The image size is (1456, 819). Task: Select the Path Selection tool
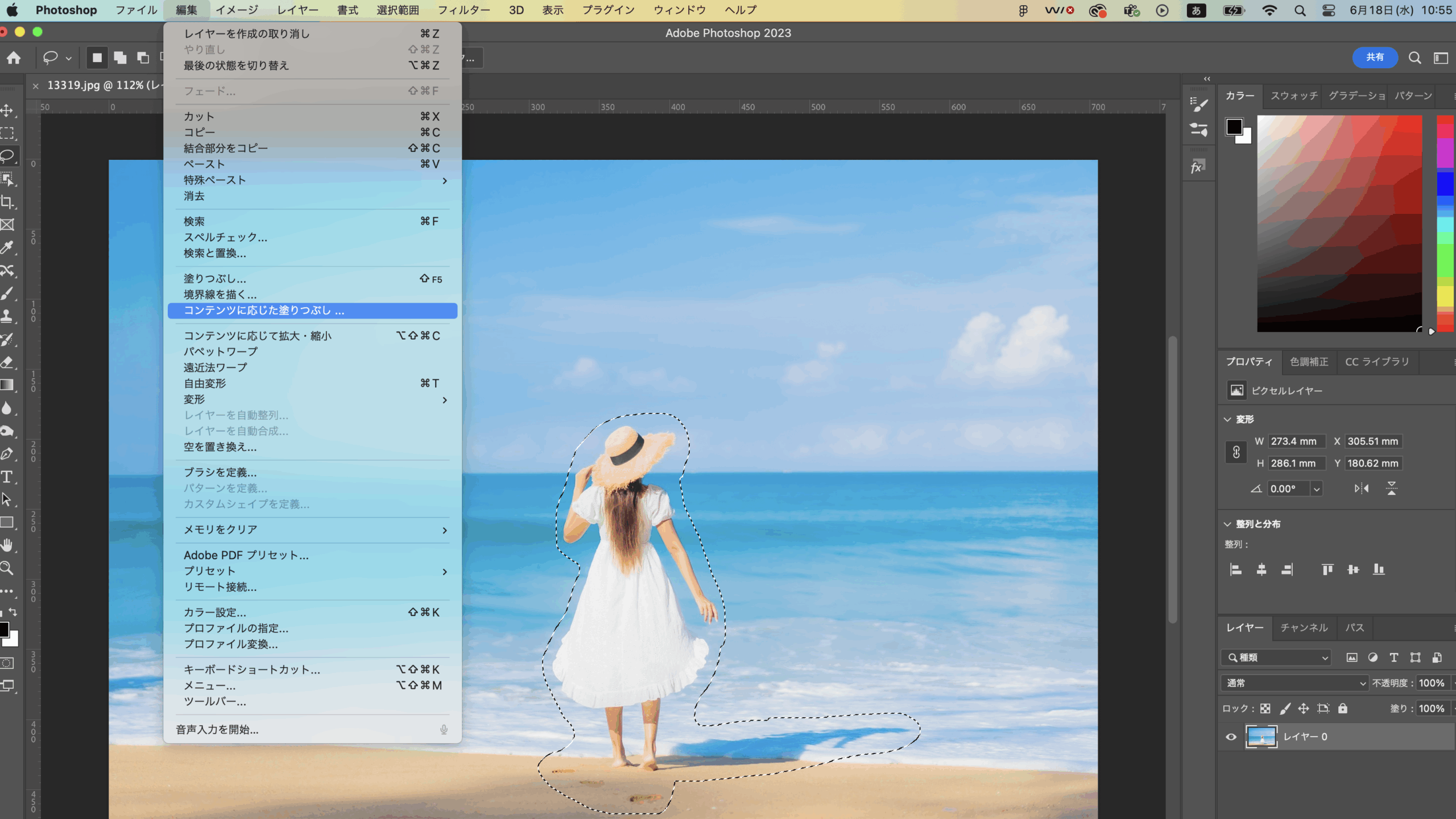pos(7,499)
